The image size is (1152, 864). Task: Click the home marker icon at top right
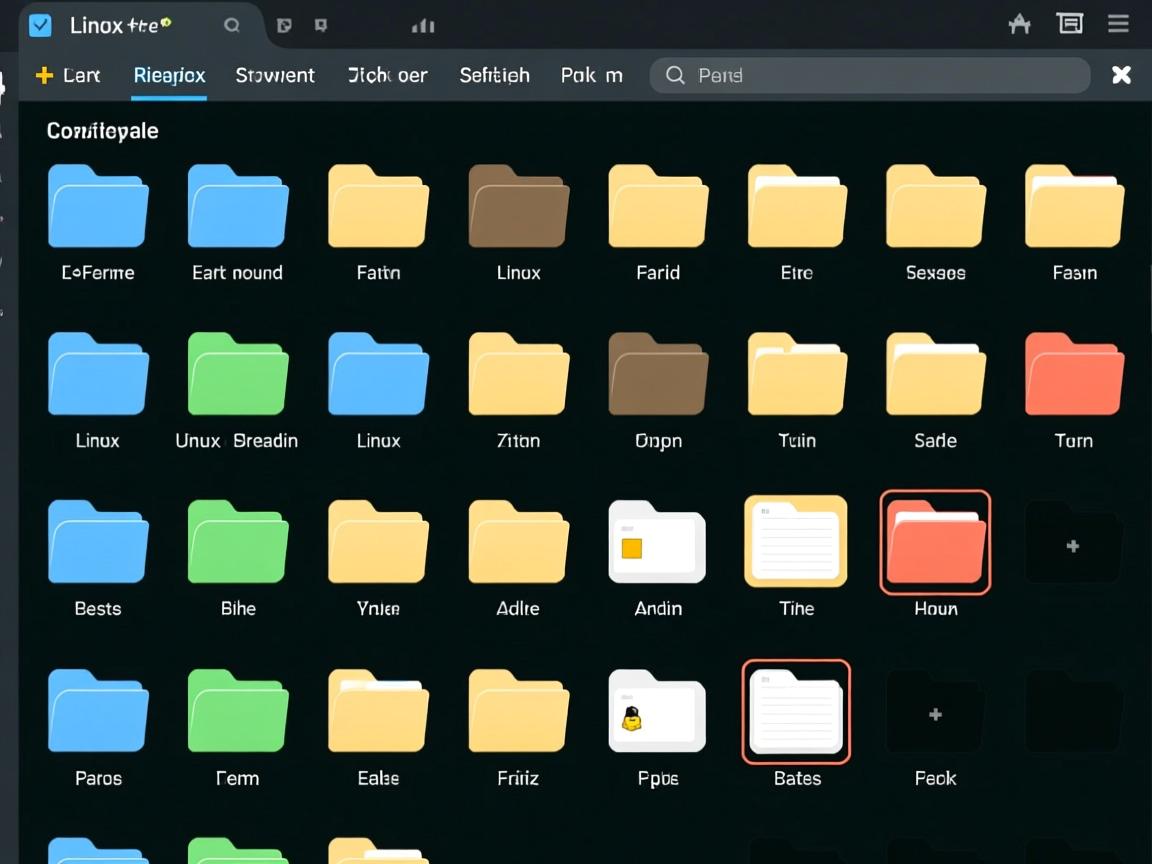1019,23
